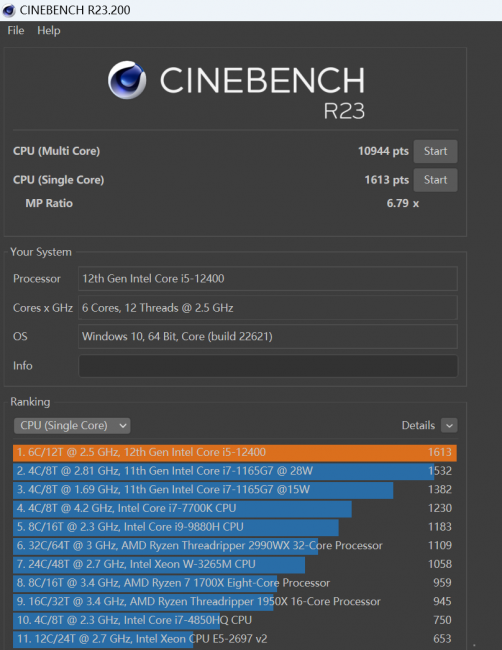
Task: Select ranking row 3 i7-1165G7 @15W
Action: (x=235, y=490)
